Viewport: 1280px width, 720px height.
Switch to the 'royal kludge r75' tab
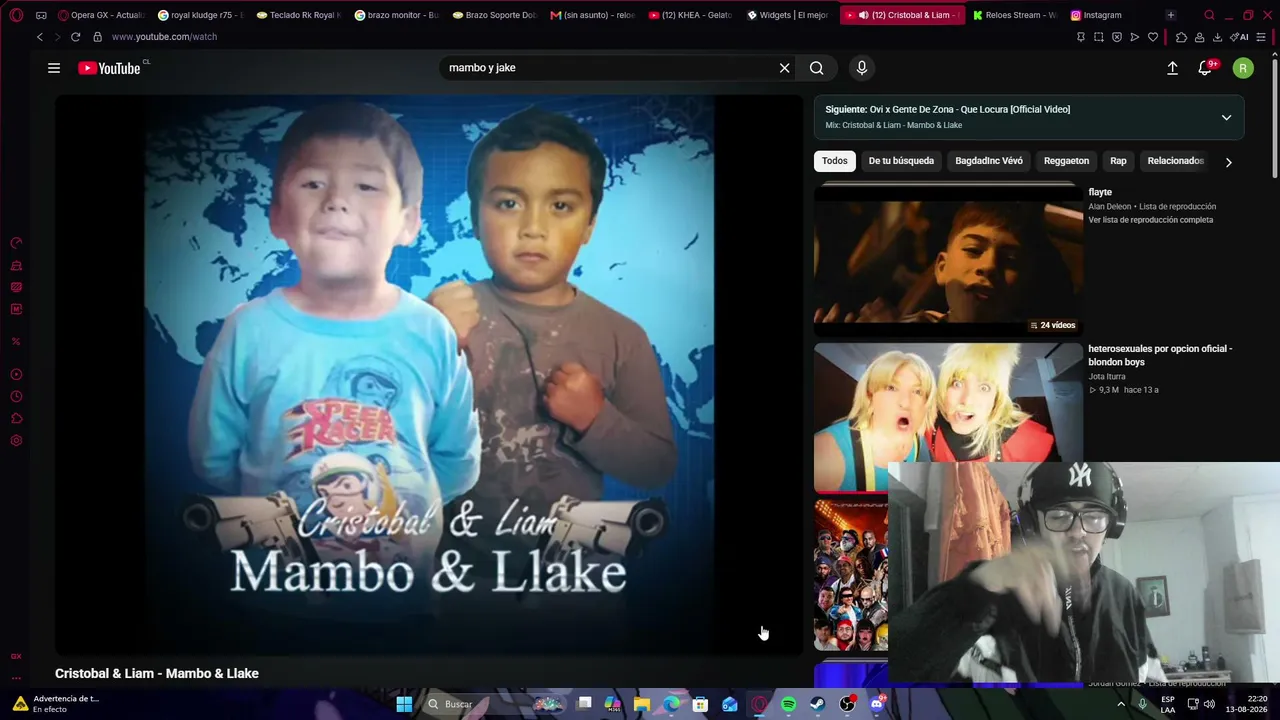click(x=200, y=15)
